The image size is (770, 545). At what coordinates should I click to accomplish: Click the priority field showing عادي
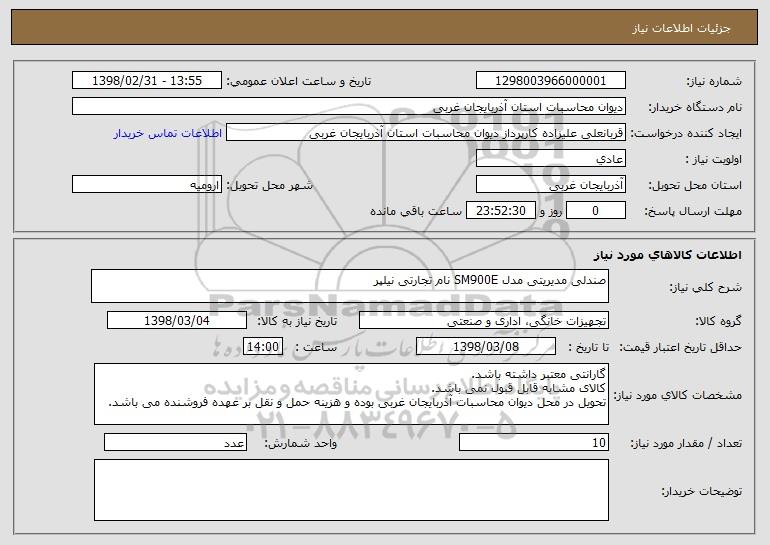pos(550,159)
